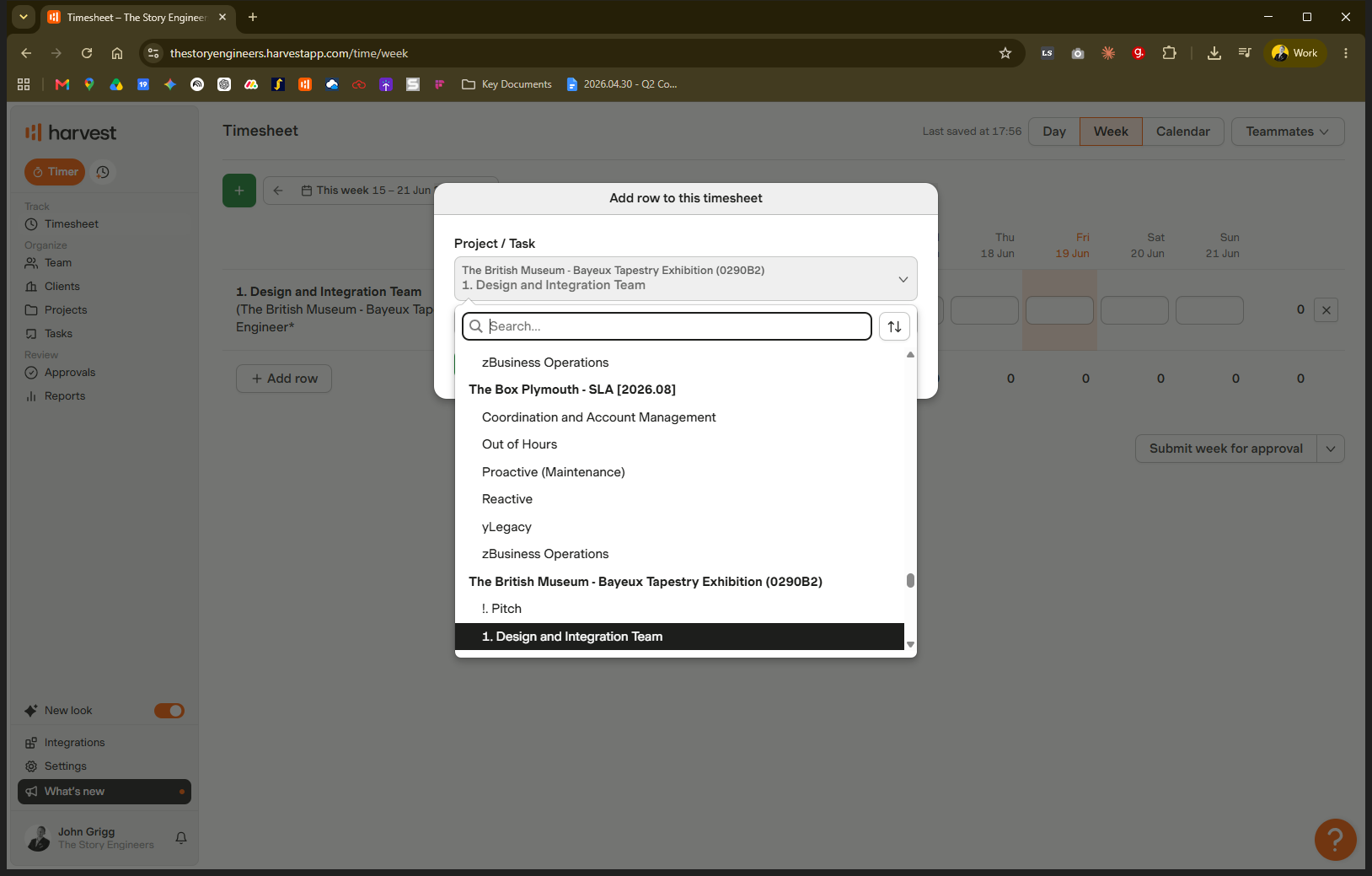Open notifications bell for John Grigg

[x=181, y=838]
